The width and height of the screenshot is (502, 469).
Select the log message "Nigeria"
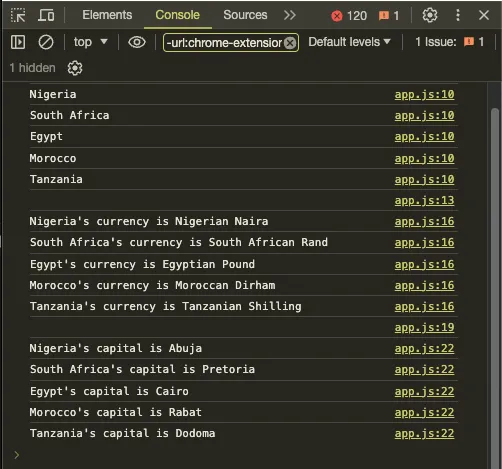pos(53,95)
